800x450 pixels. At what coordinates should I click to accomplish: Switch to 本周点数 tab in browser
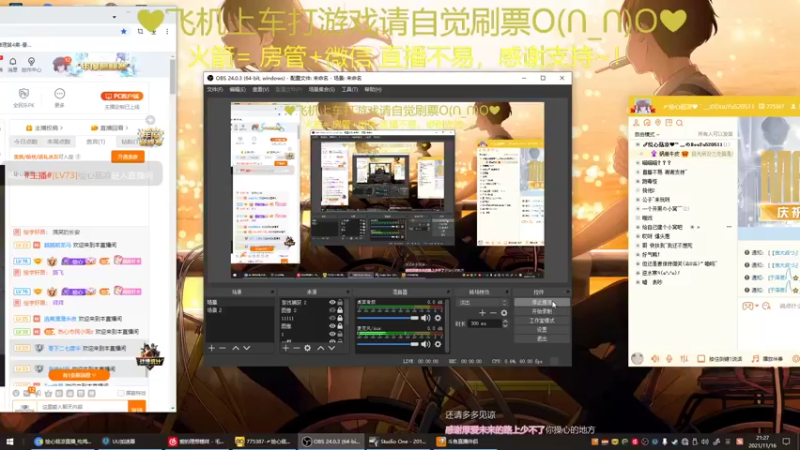coord(59,142)
